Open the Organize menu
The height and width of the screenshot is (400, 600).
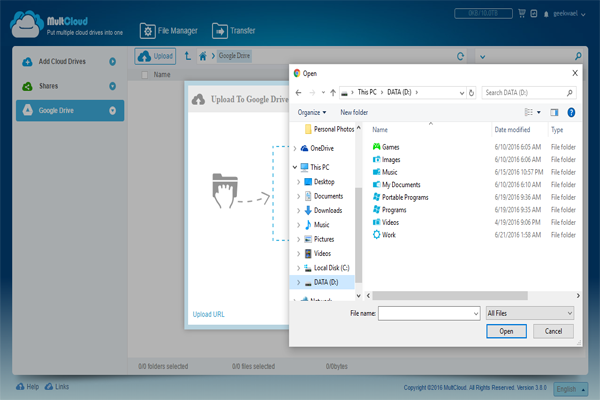pyautogui.click(x=312, y=113)
